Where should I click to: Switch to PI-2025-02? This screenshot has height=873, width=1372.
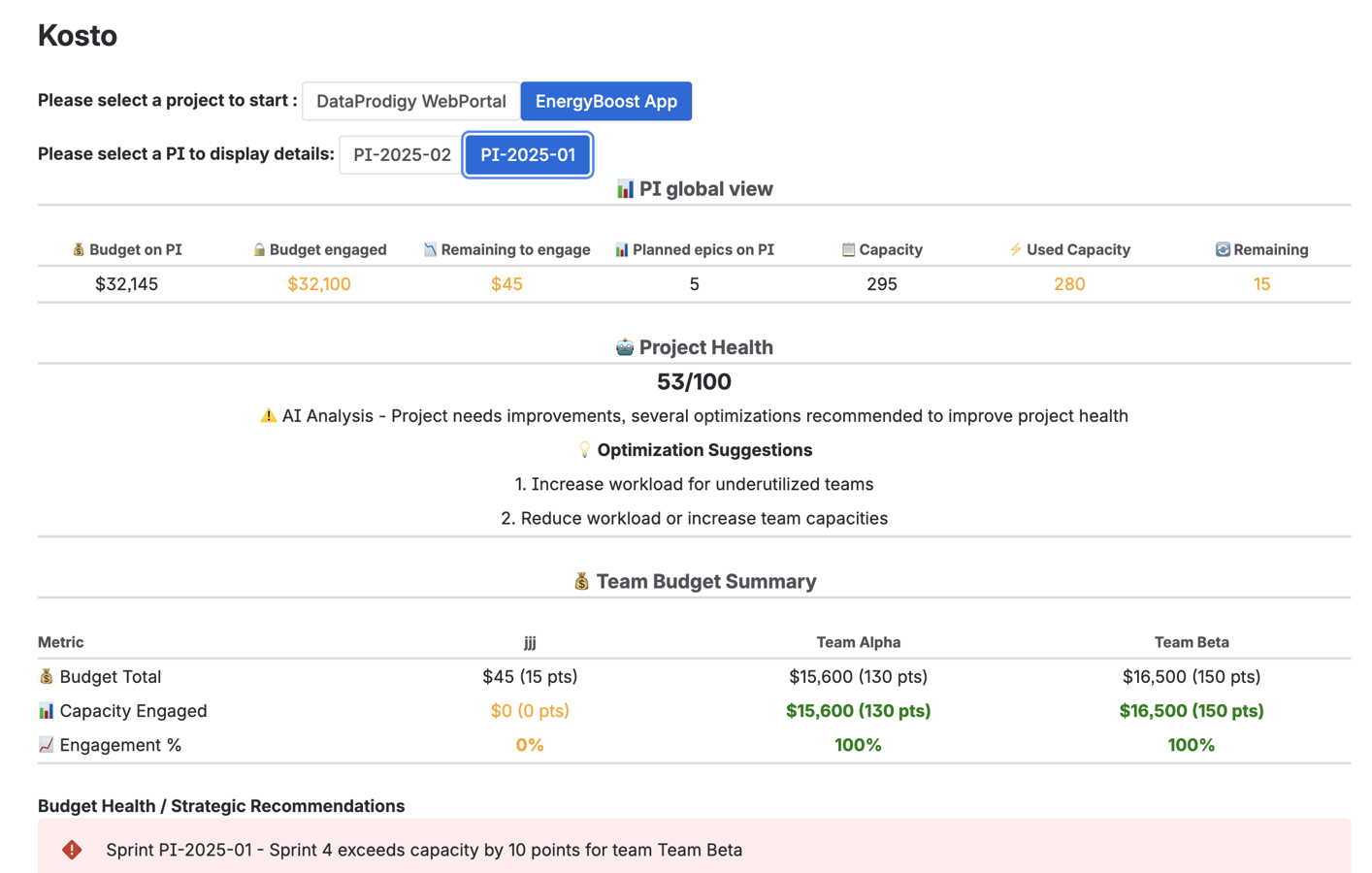[400, 154]
